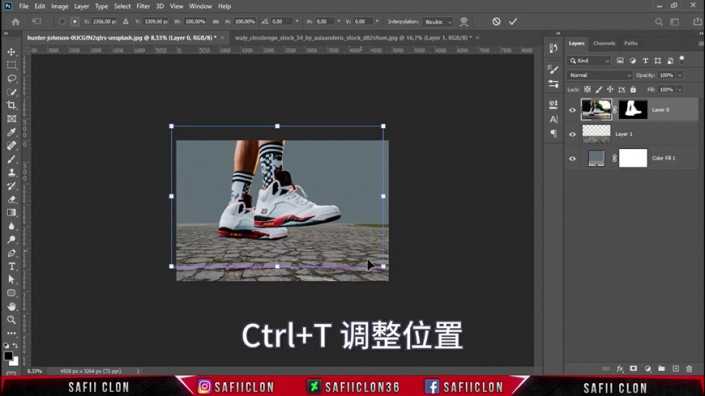Switch to second document tab

point(353,38)
